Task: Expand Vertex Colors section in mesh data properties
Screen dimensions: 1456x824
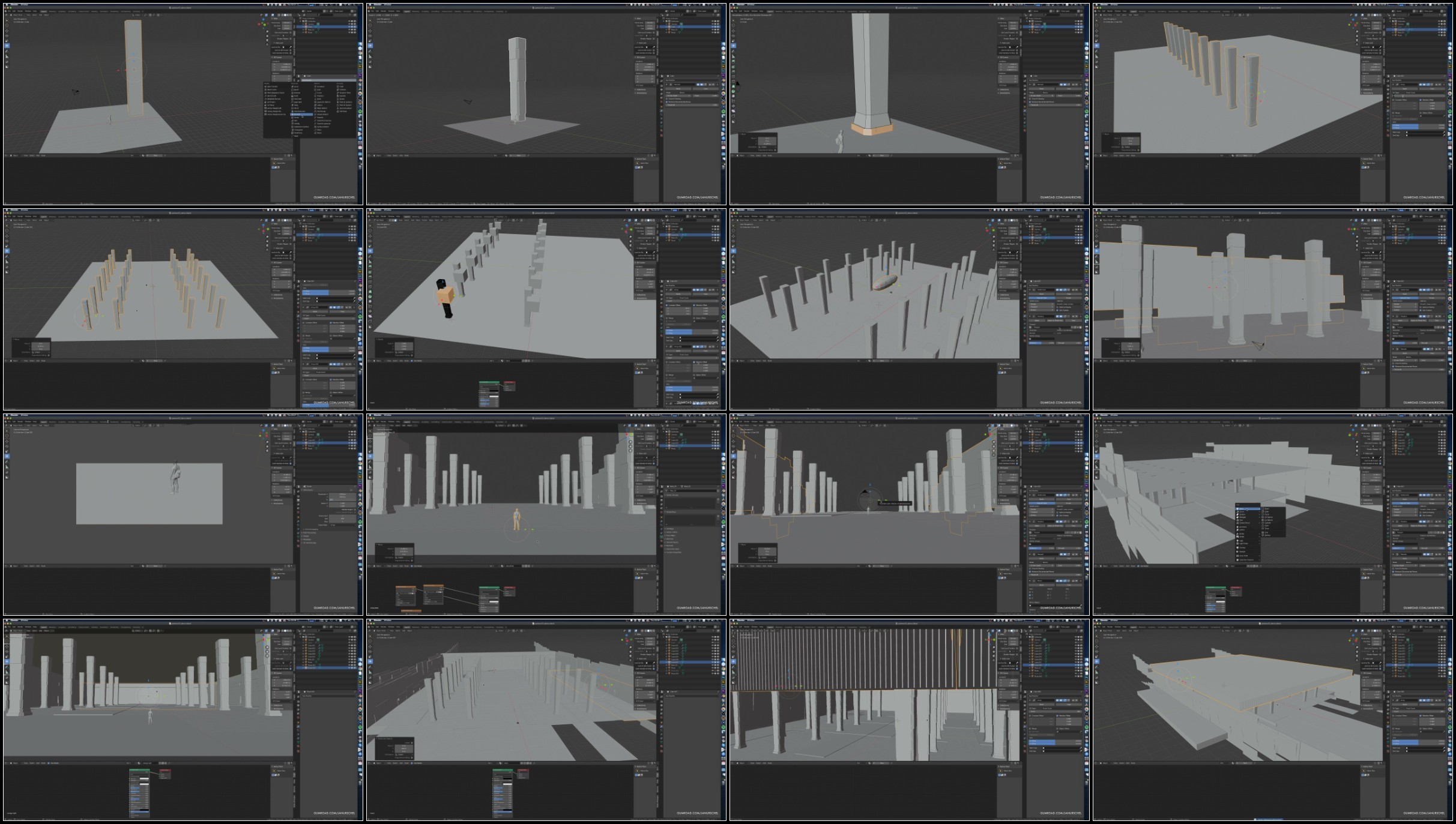Action: click(x=672, y=532)
